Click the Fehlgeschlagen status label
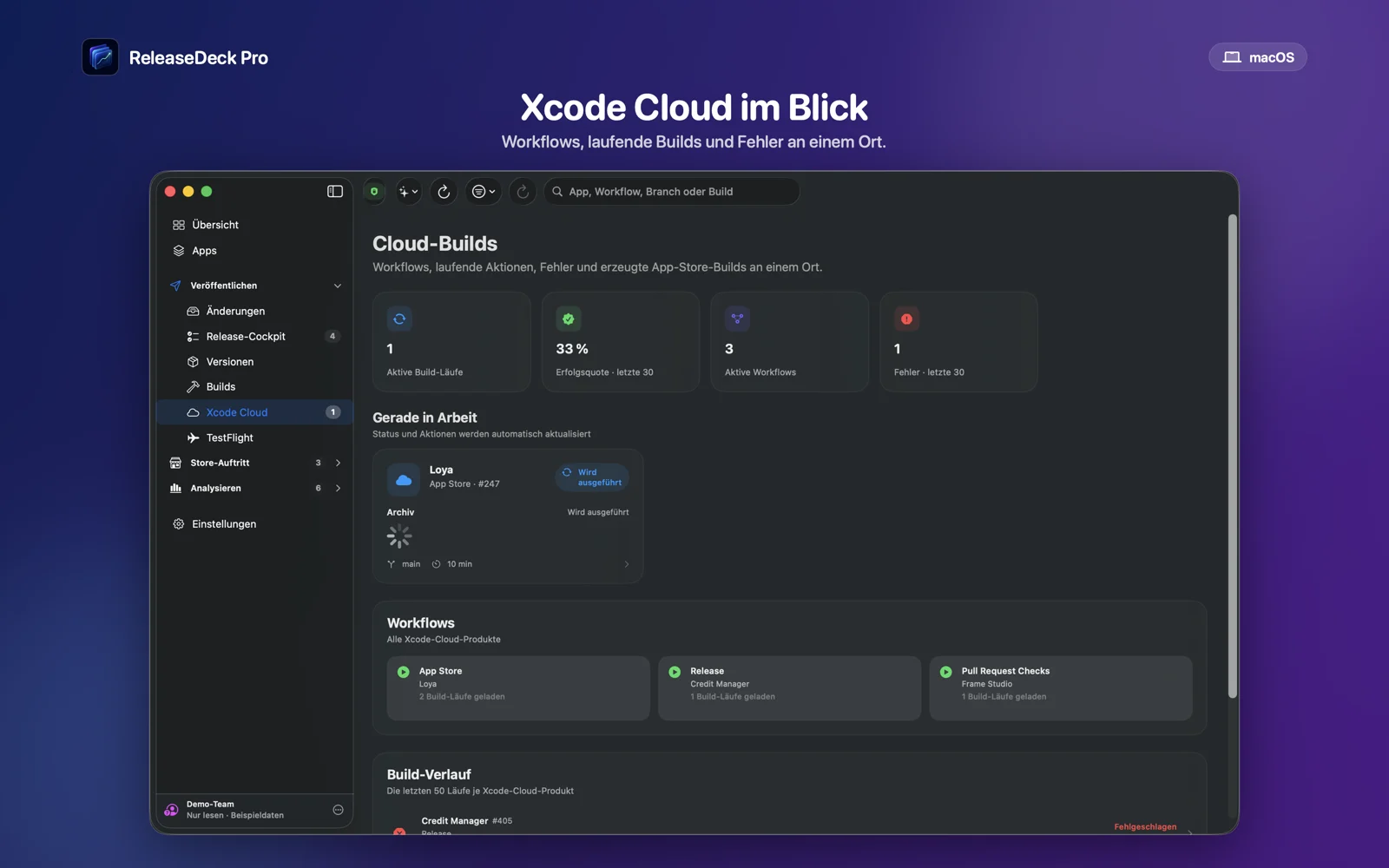The width and height of the screenshot is (1389, 868). (1145, 827)
